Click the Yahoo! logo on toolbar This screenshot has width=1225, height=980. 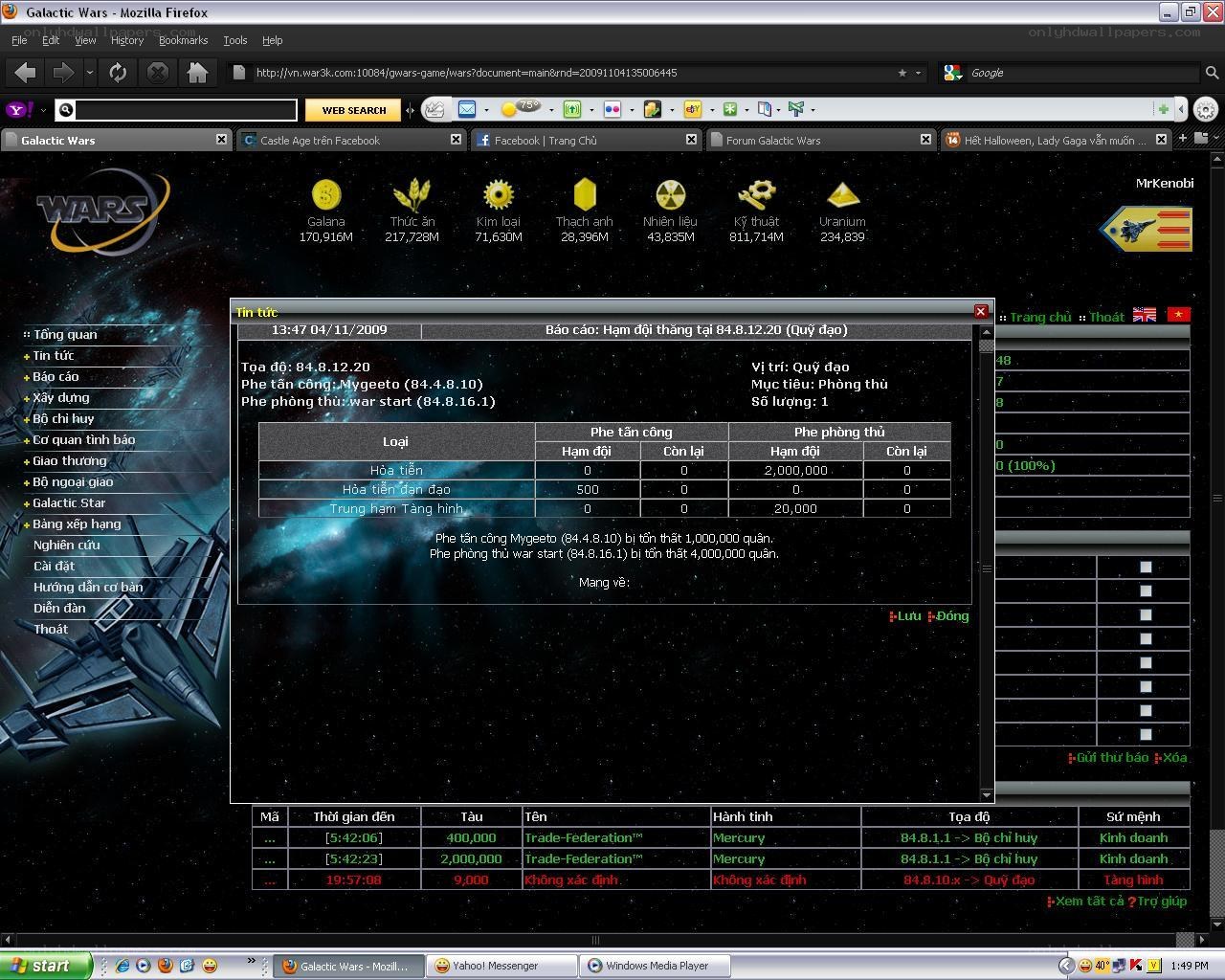(x=20, y=109)
